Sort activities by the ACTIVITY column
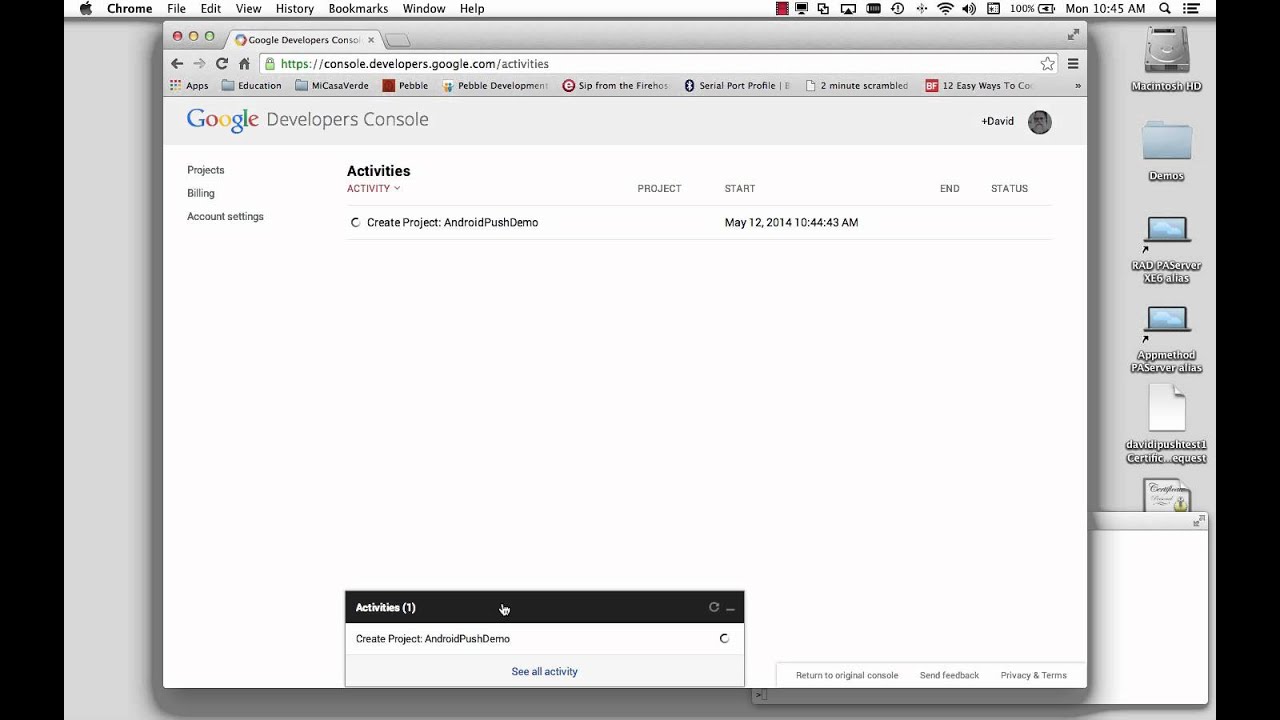Viewport: 1280px width, 720px height. pyautogui.click(x=373, y=188)
